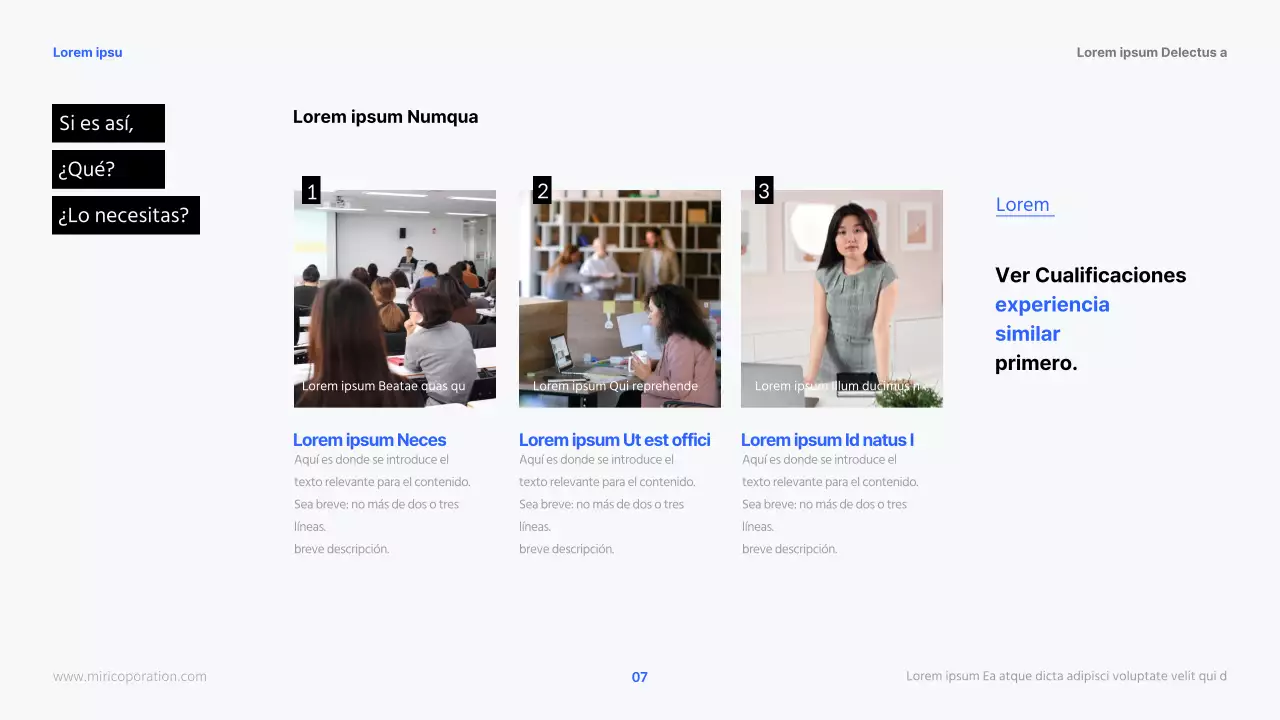This screenshot has width=1280, height=720.
Task: Click the 'Lorem ipsum Id natus I' heading
Action: click(x=827, y=440)
